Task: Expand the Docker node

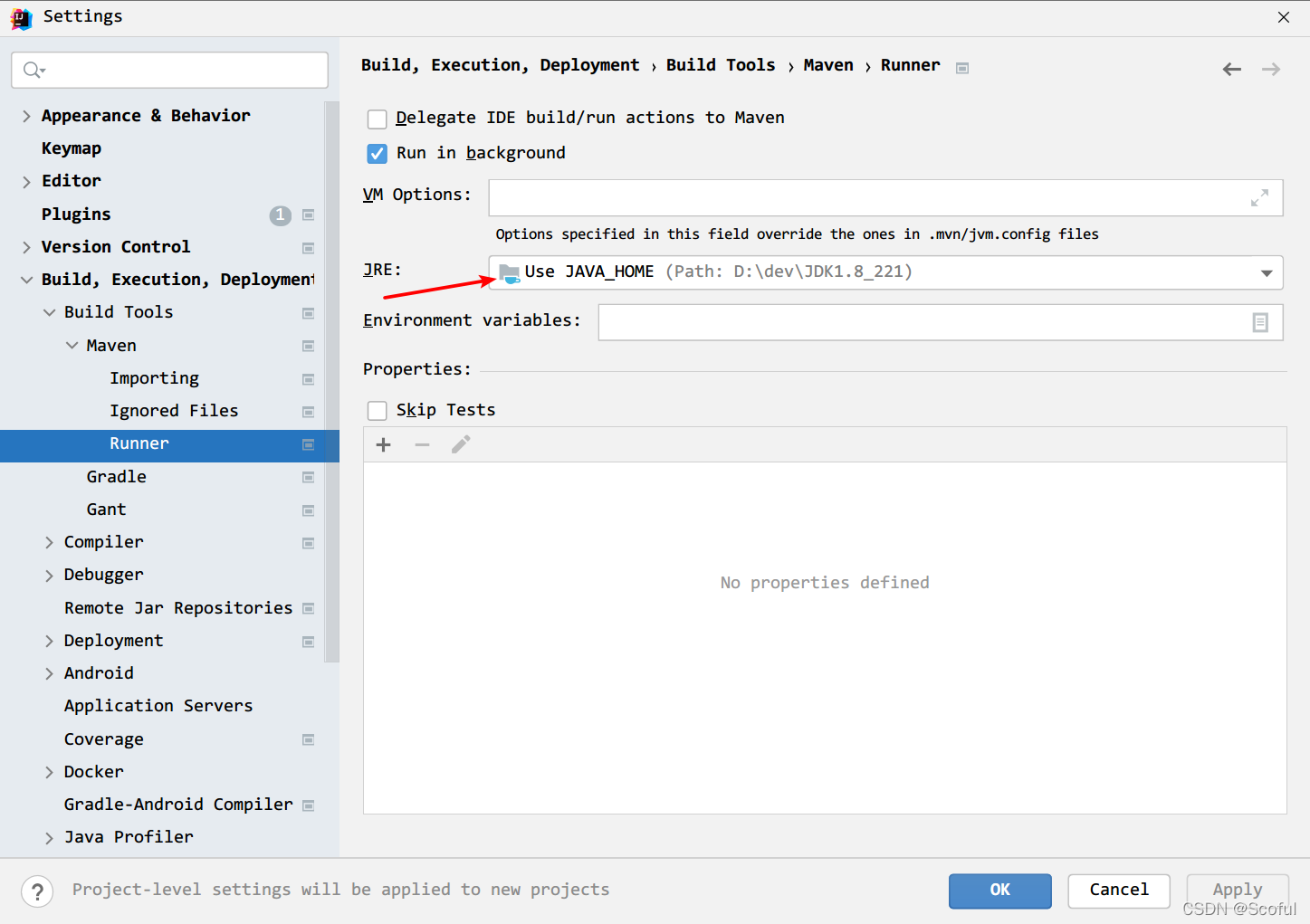Action: (49, 772)
